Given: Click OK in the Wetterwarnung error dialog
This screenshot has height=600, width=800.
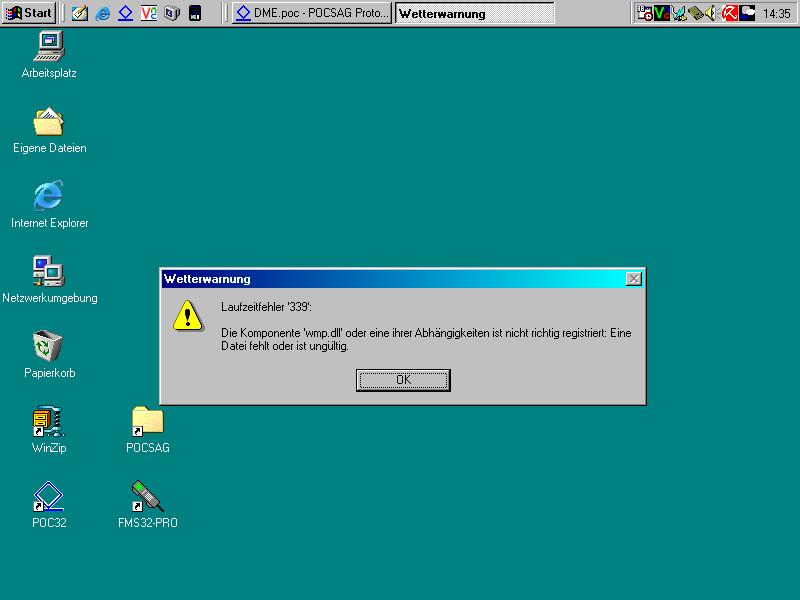Looking at the screenshot, I should tap(403, 380).
